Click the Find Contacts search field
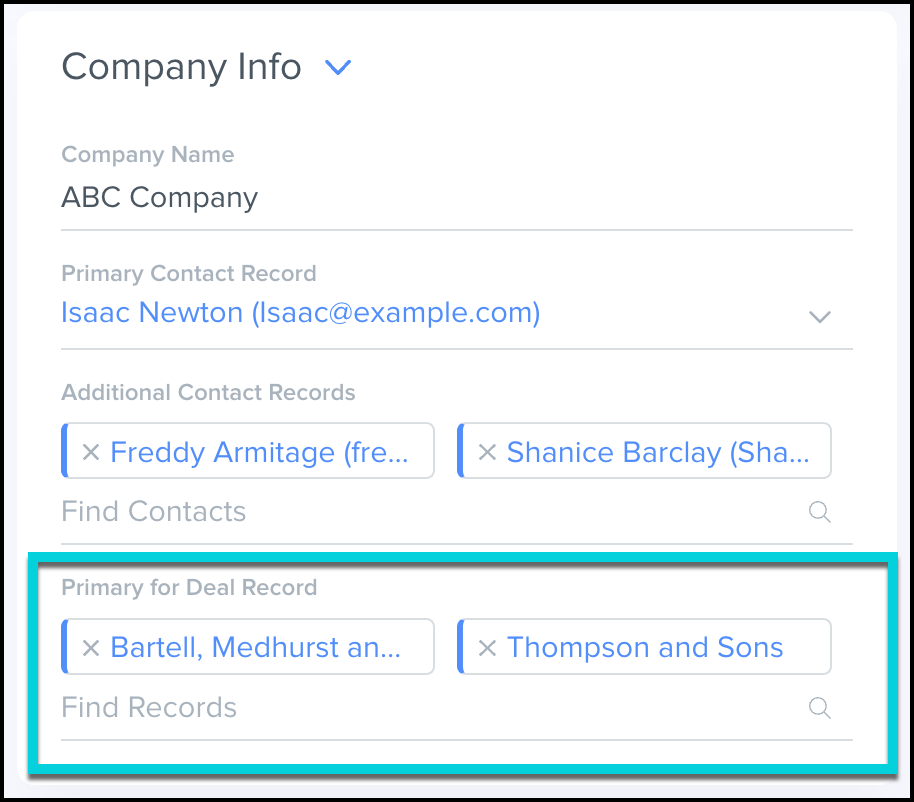Image resolution: width=914 pixels, height=802 pixels. click(400, 512)
